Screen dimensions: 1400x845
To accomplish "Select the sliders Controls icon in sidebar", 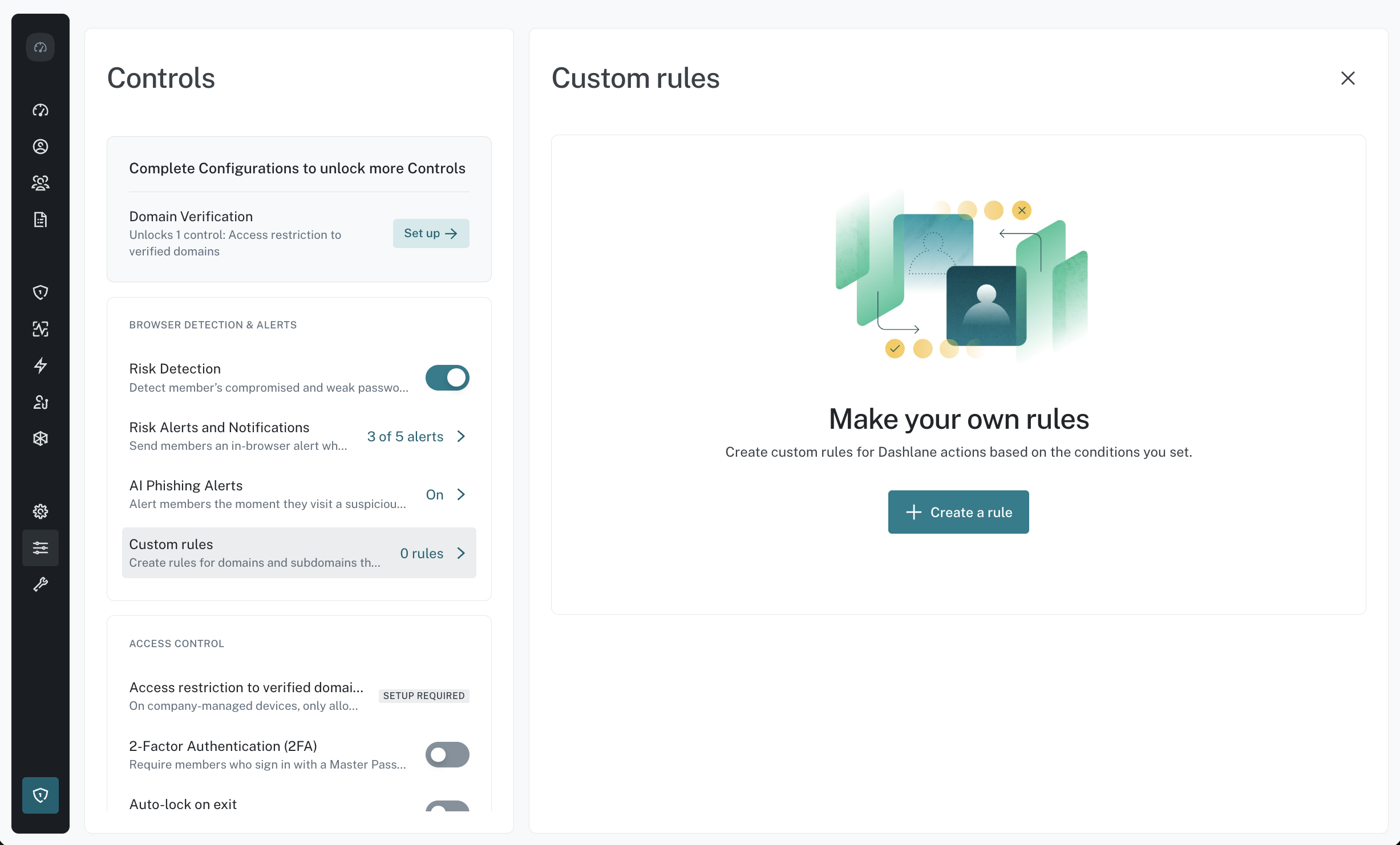I will point(41,548).
